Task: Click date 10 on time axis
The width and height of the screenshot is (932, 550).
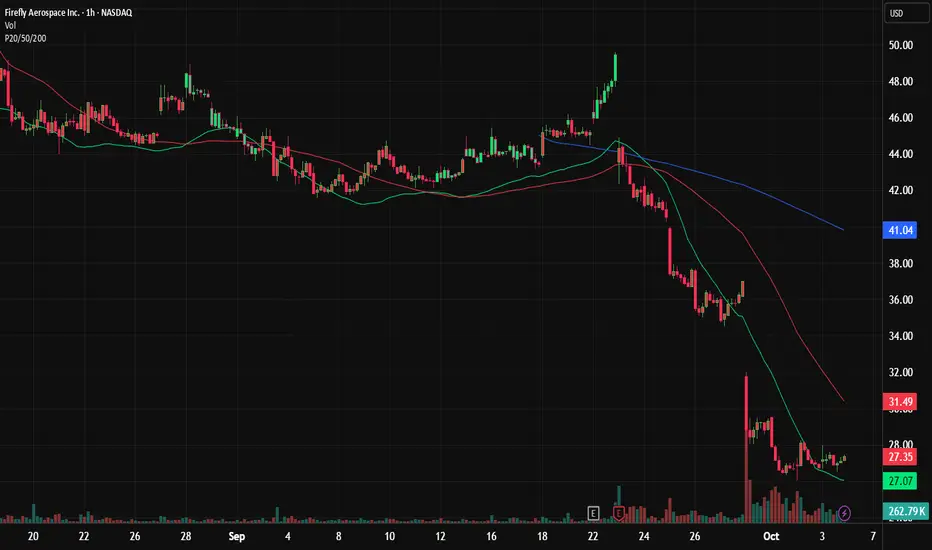Action: [x=389, y=536]
